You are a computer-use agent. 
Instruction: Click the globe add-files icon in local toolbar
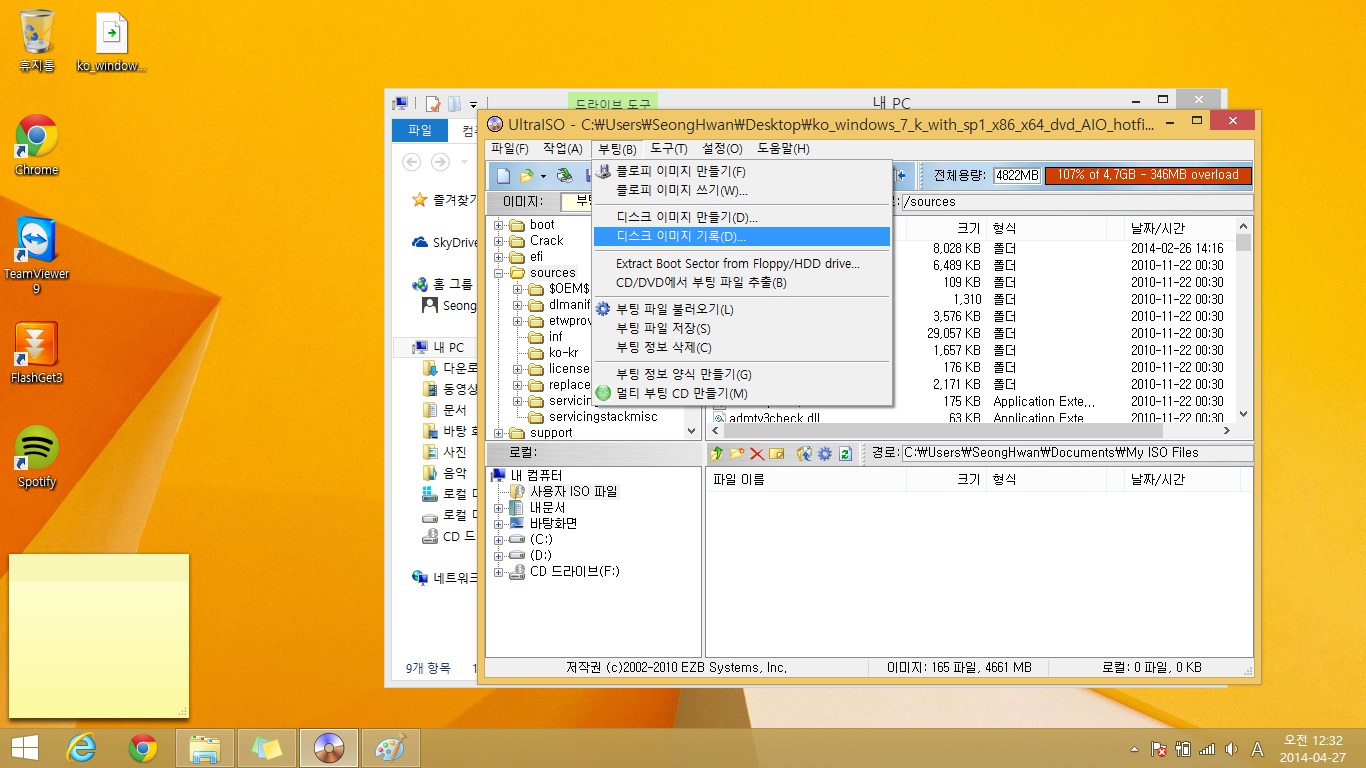tap(805, 453)
